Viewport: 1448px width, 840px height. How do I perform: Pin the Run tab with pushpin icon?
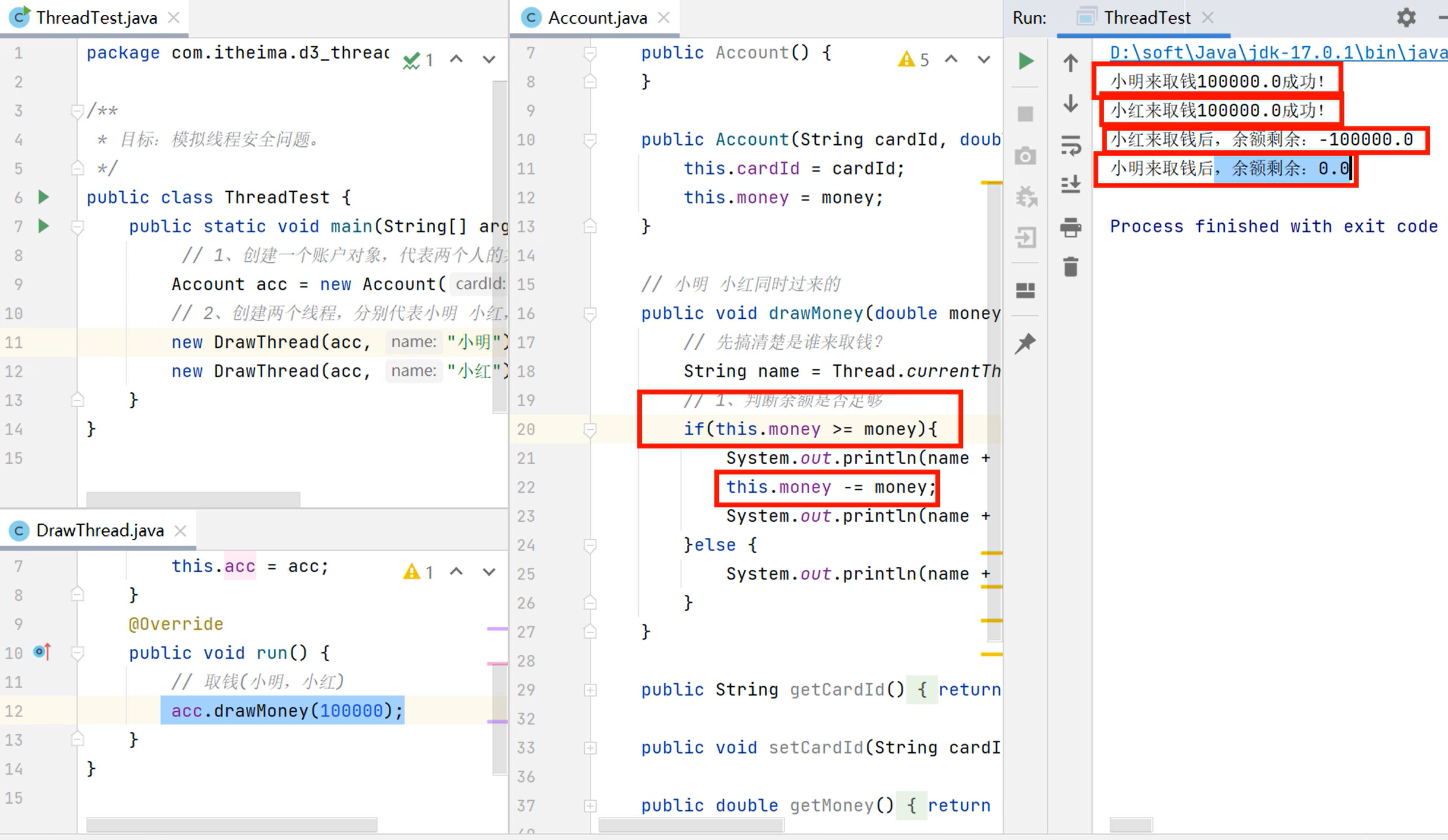coord(1025,343)
